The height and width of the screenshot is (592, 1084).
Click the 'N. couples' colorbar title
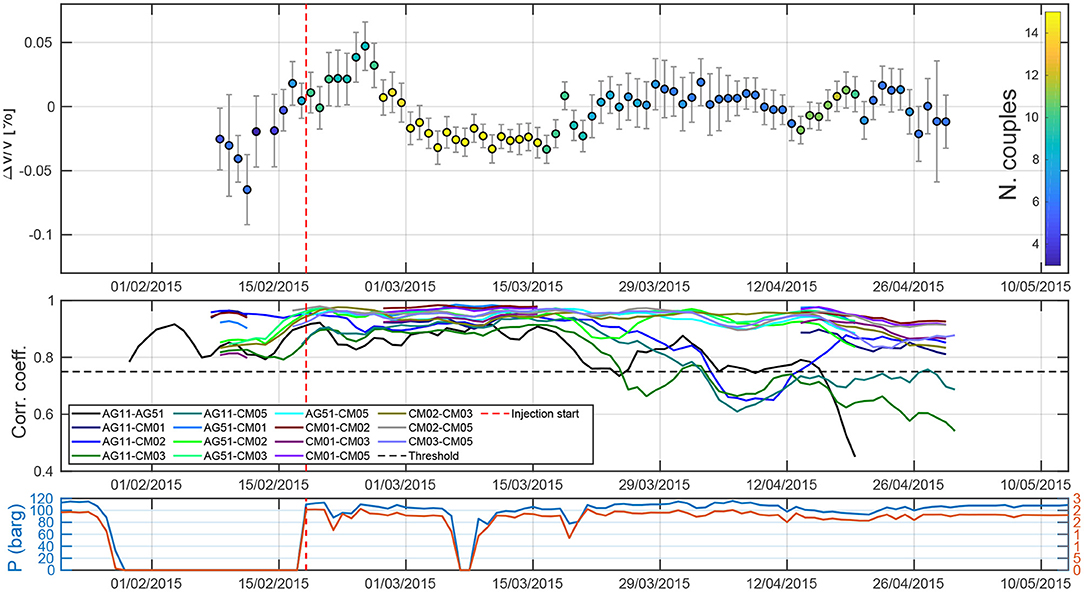tap(1008, 144)
